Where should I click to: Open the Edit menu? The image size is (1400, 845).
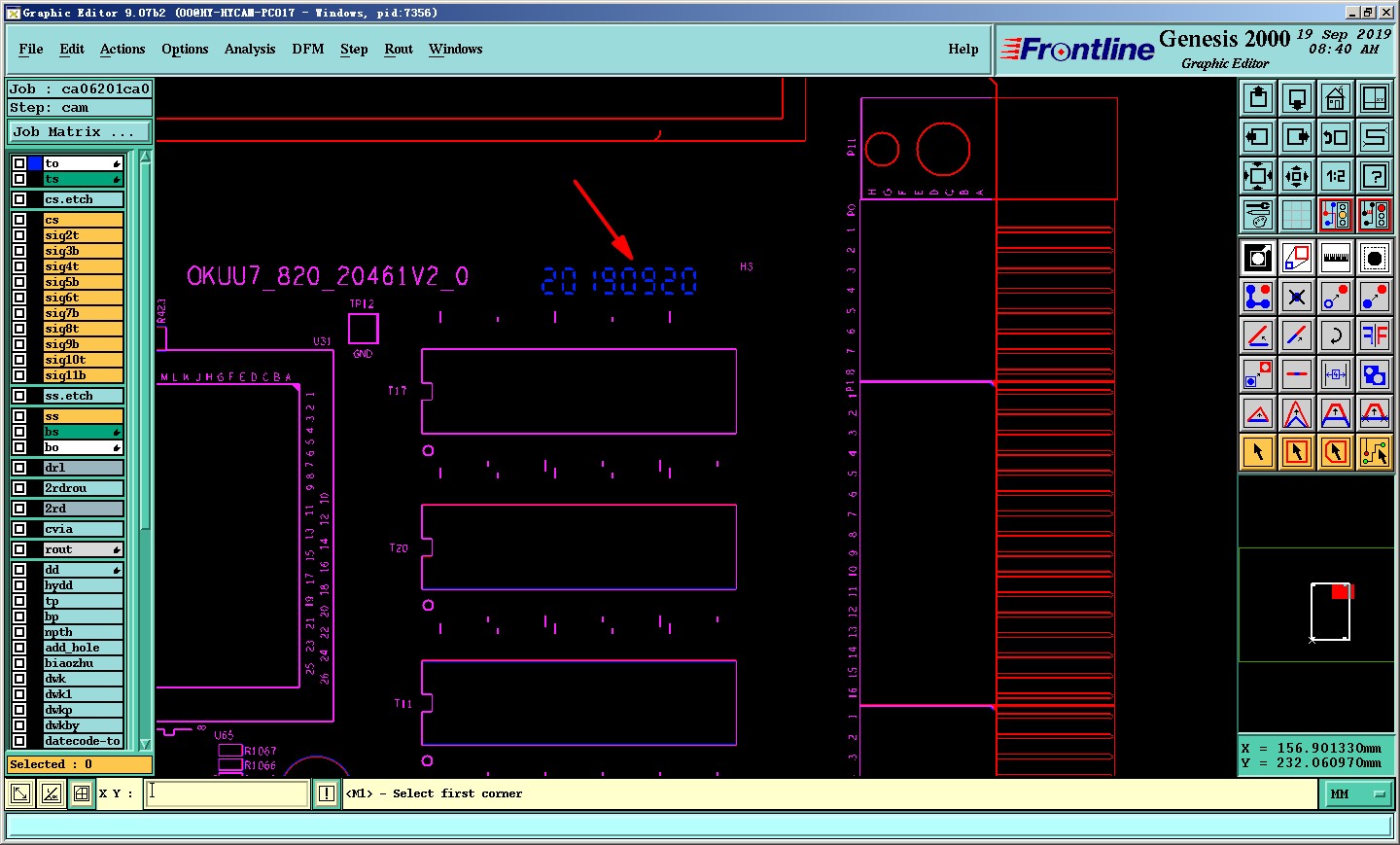click(72, 49)
